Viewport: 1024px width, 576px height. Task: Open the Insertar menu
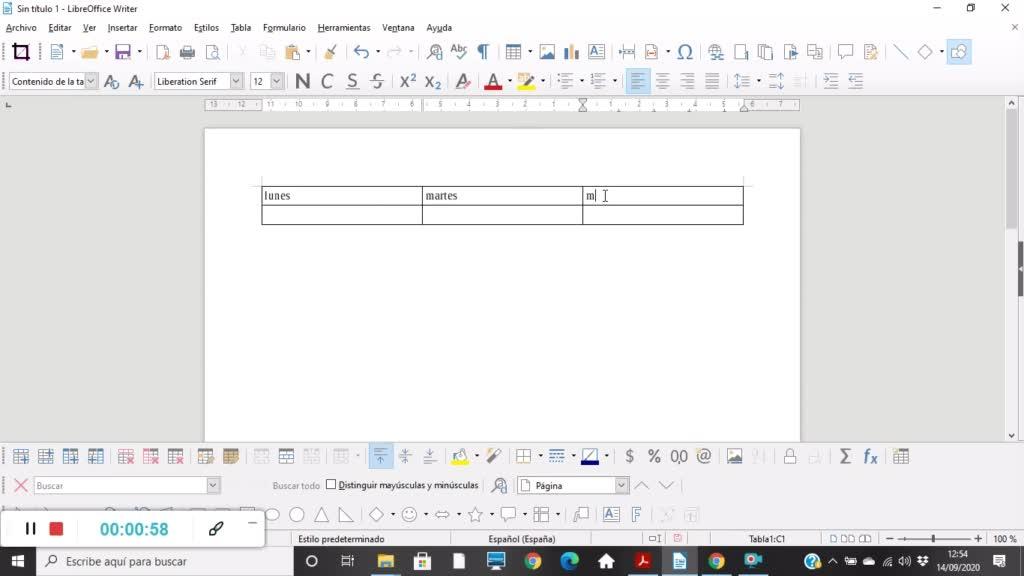[x=122, y=27]
